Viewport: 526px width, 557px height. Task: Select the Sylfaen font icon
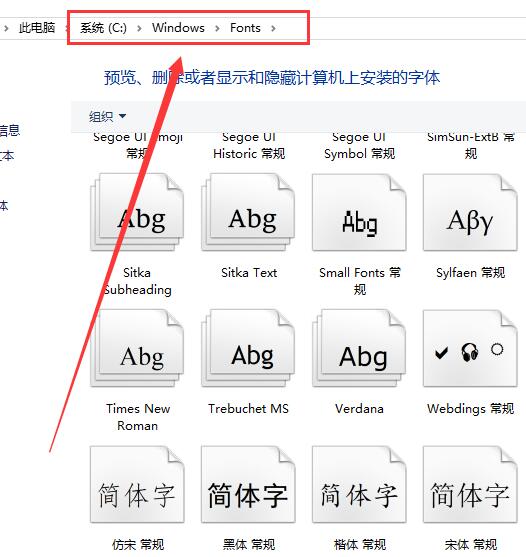coord(470,212)
